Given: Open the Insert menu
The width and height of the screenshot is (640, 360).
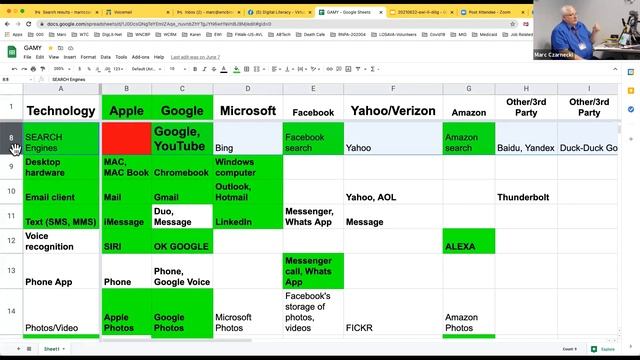Looking at the screenshot, I should pos(70,57).
